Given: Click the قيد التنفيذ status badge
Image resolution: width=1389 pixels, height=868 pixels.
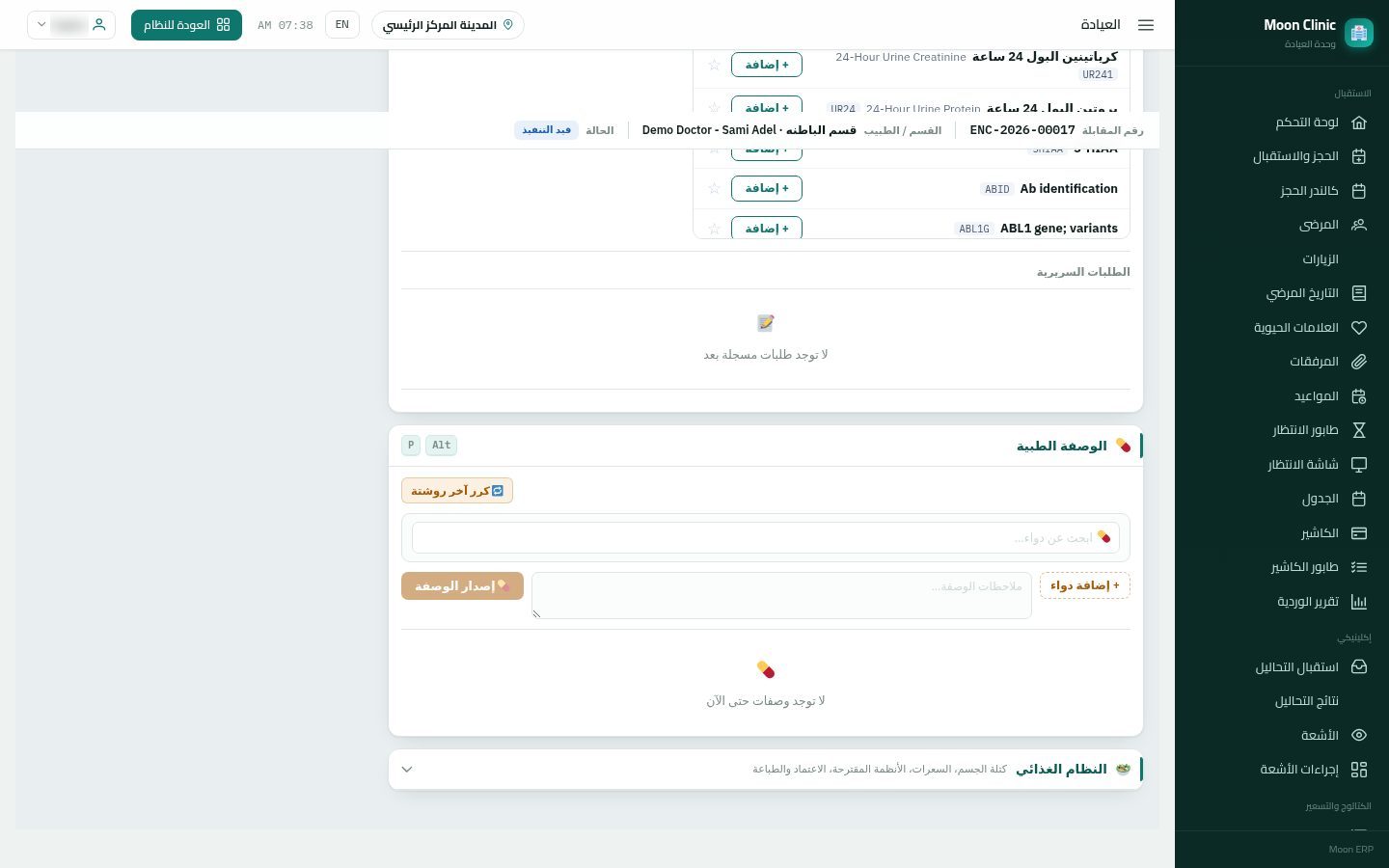Looking at the screenshot, I should 546,130.
